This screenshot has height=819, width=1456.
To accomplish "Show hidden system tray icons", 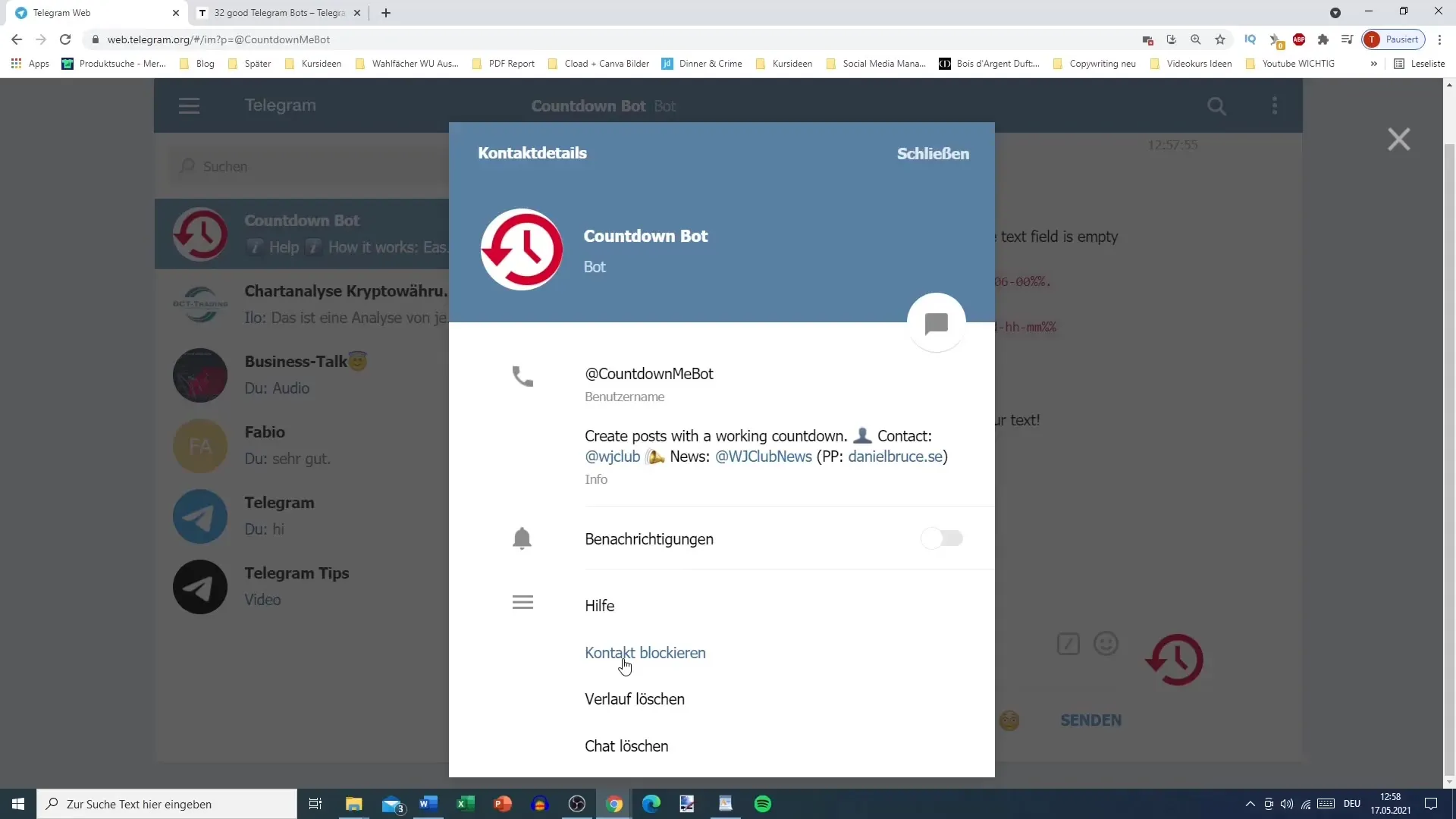I will [x=1250, y=804].
